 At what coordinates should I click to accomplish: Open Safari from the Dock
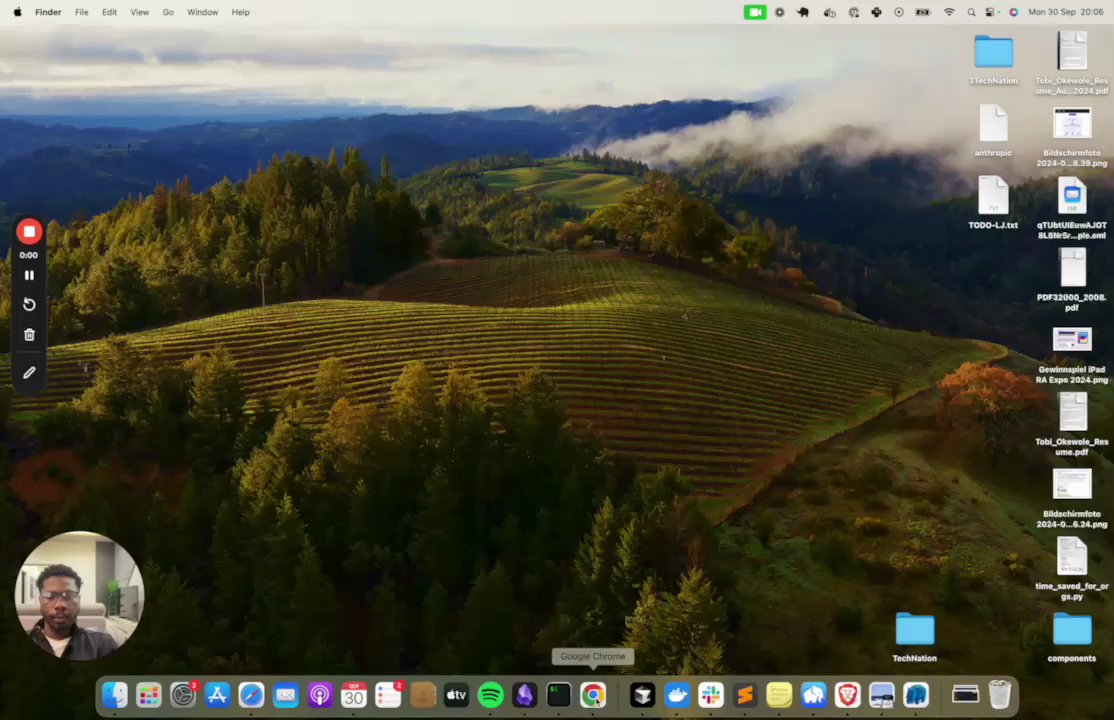click(252, 695)
